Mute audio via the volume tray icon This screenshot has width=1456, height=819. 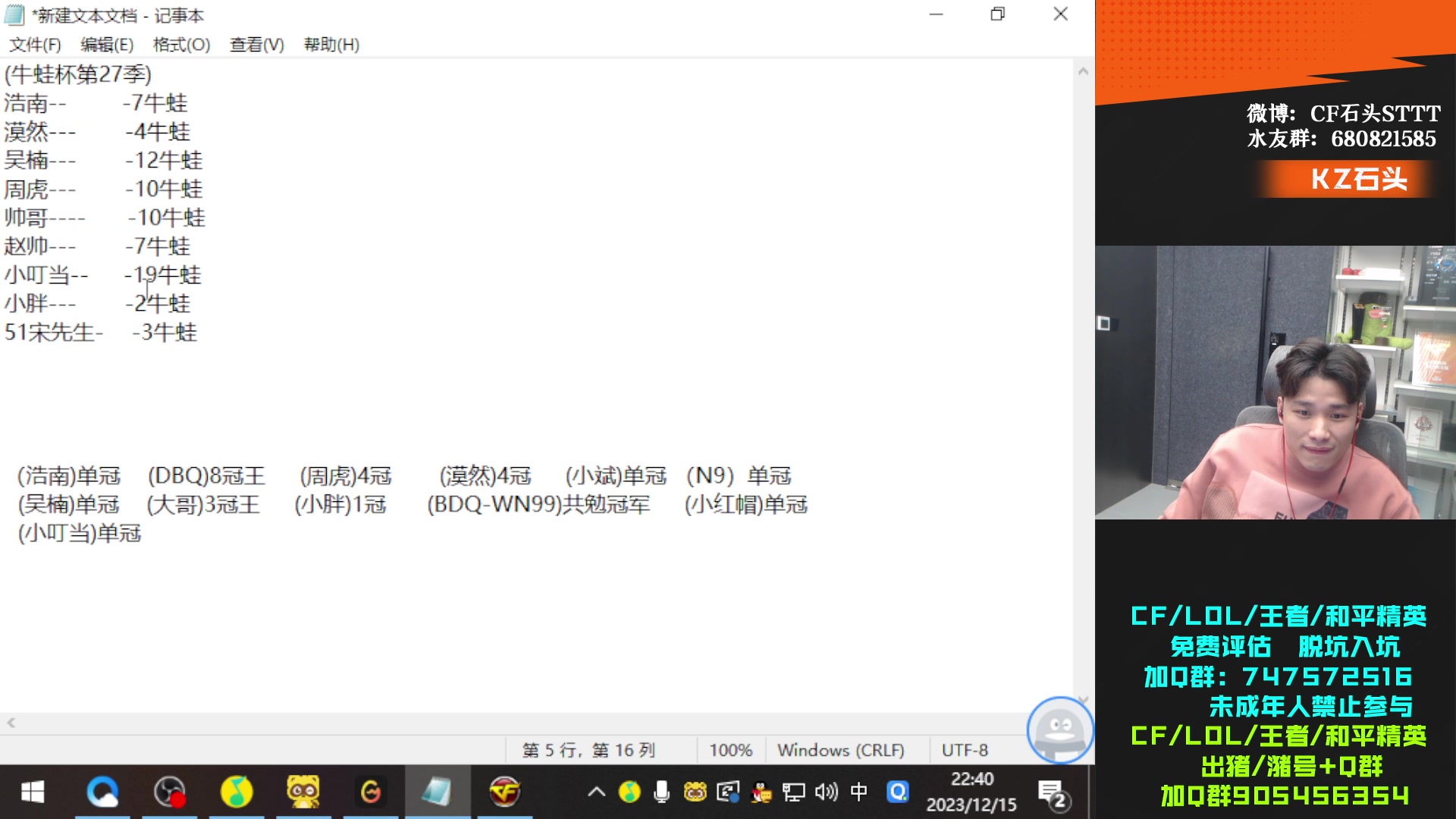click(x=826, y=793)
